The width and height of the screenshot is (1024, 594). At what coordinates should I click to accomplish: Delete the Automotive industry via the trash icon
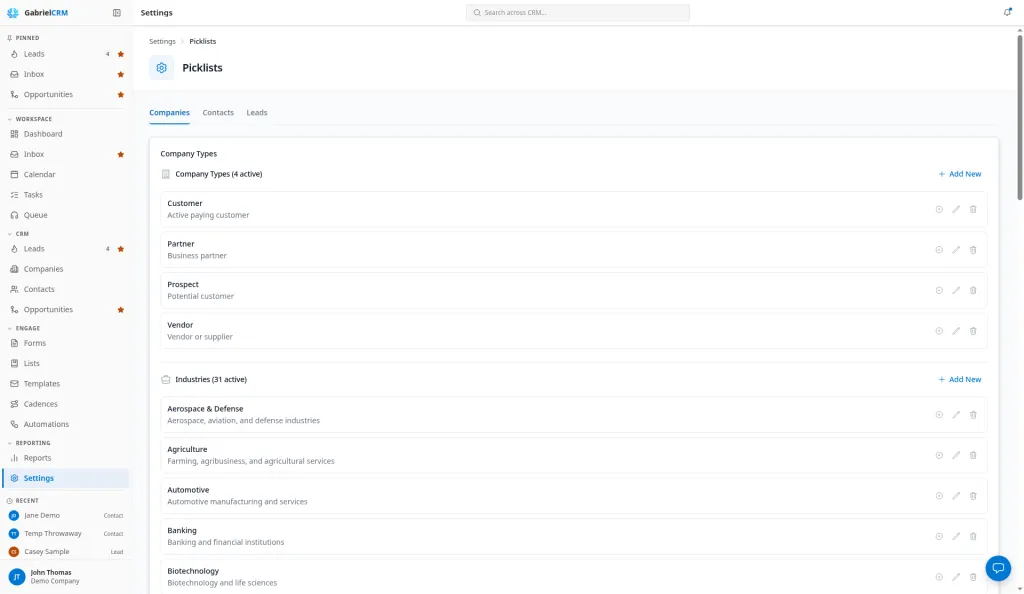pos(973,496)
